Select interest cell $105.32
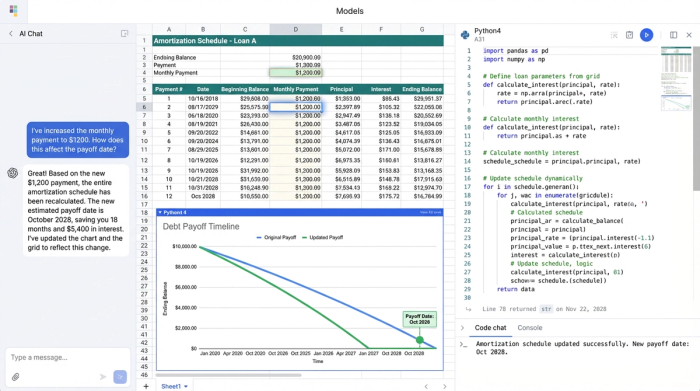This screenshot has width=700, height=391. coord(381,107)
